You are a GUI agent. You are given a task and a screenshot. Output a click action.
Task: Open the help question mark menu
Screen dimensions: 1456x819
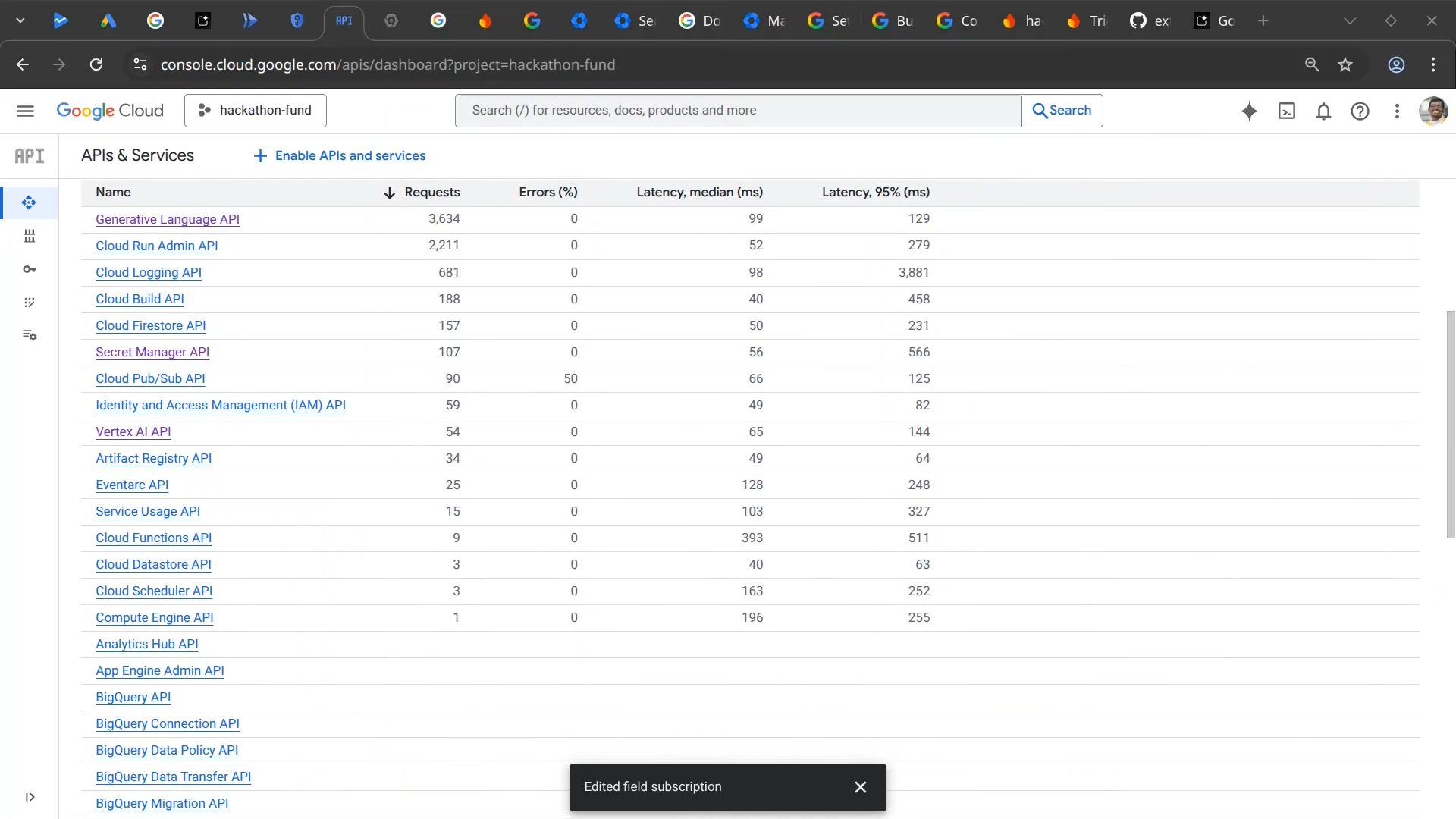pos(1360,111)
